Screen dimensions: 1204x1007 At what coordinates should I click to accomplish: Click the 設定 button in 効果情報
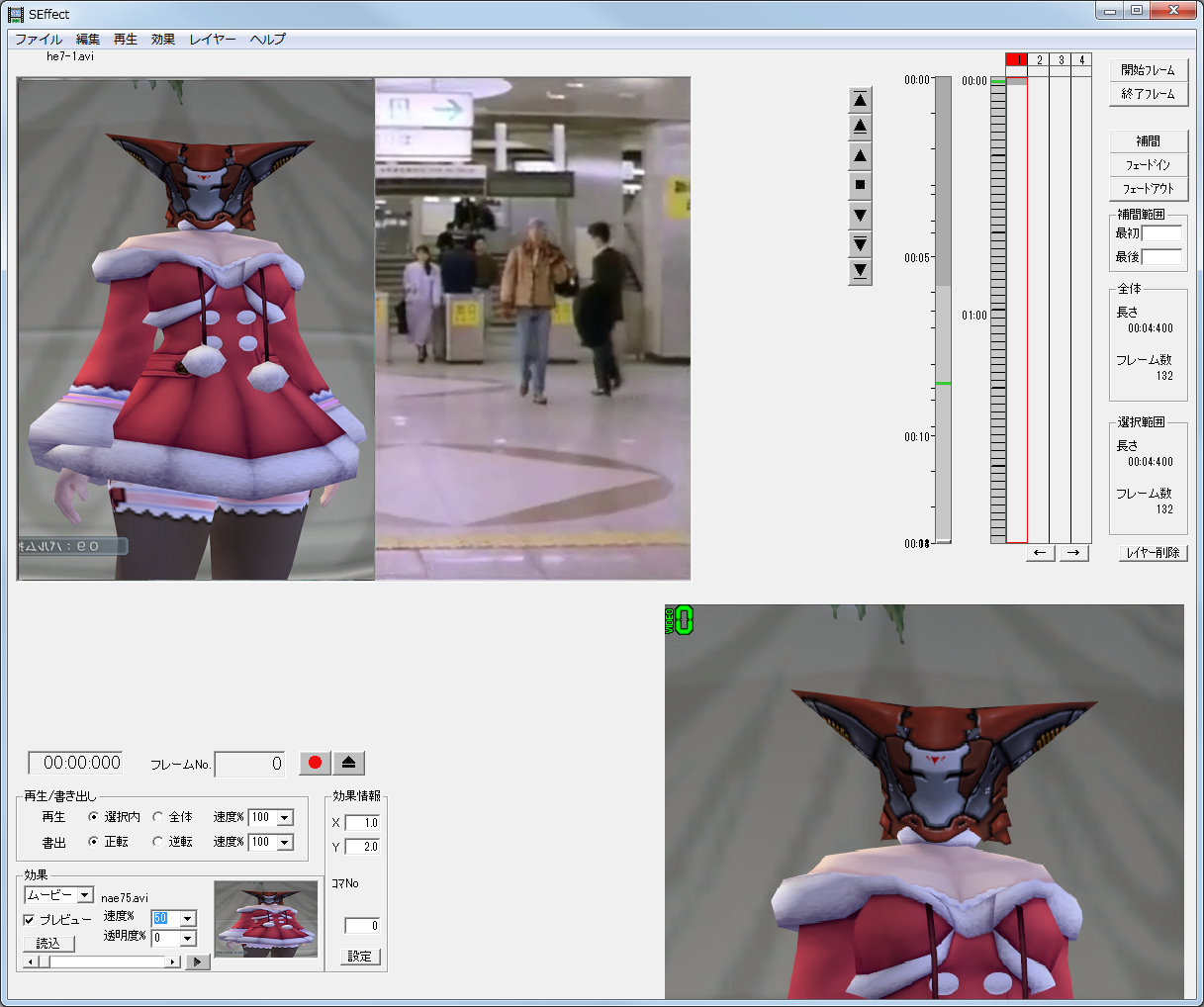(360, 957)
